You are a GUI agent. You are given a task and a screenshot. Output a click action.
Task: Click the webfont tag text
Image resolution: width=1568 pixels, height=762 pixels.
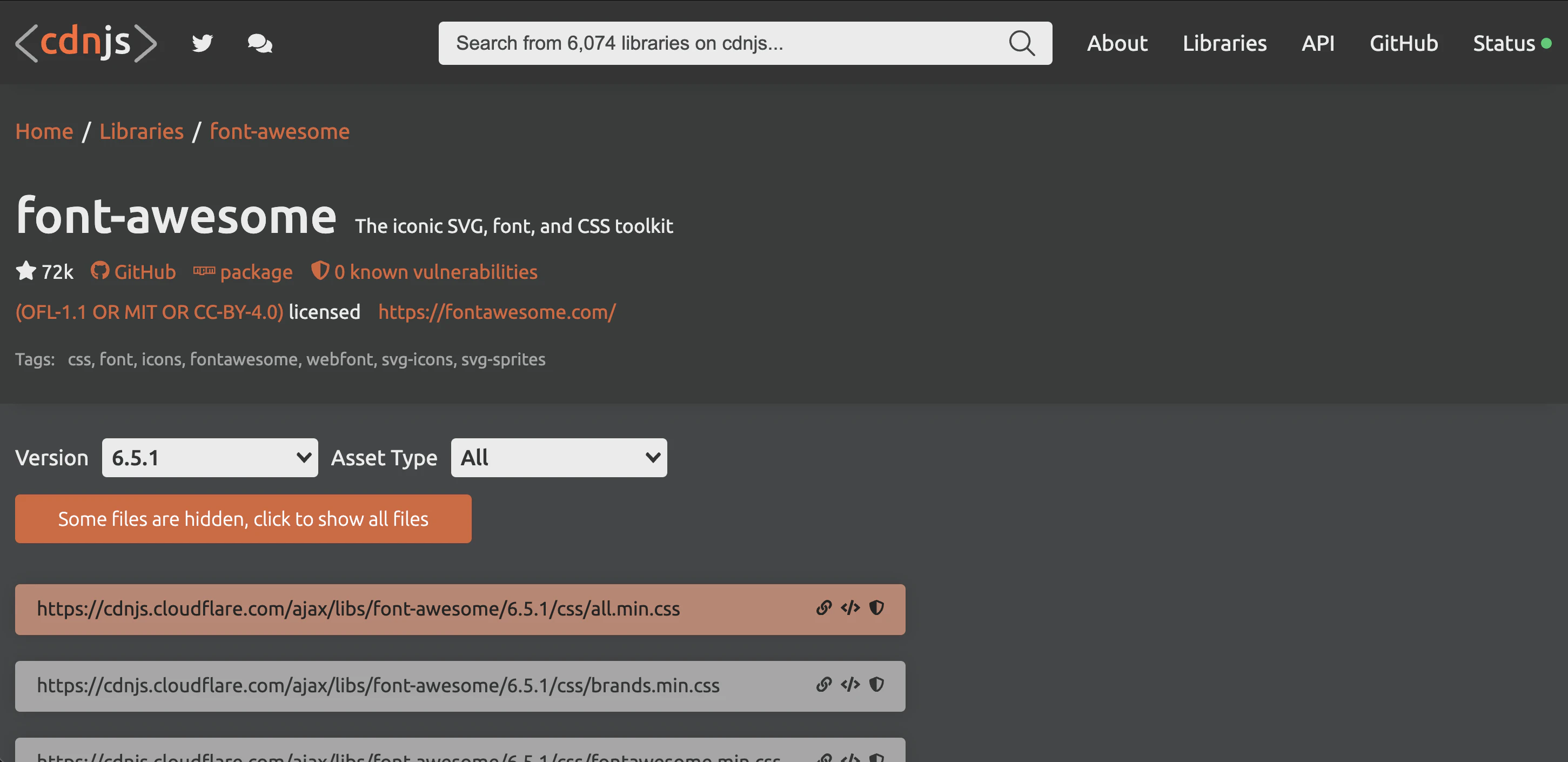(x=340, y=360)
